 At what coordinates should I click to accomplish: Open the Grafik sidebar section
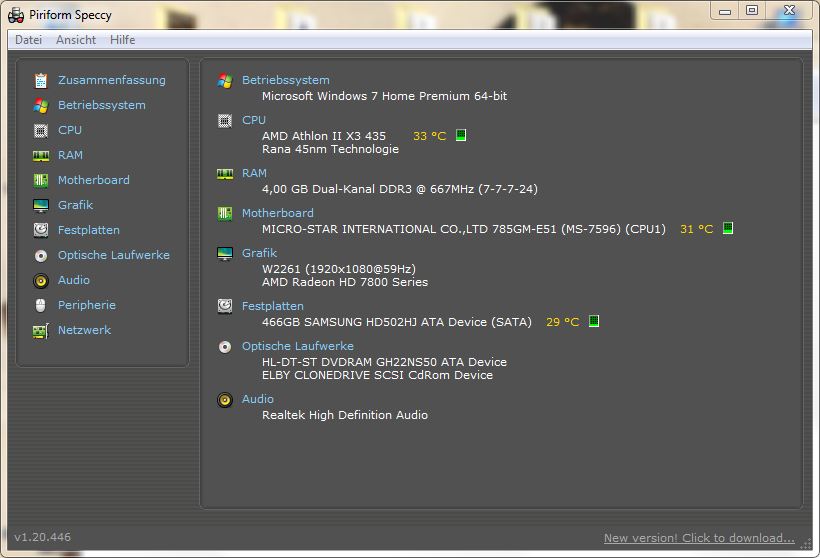click(x=75, y=205)
